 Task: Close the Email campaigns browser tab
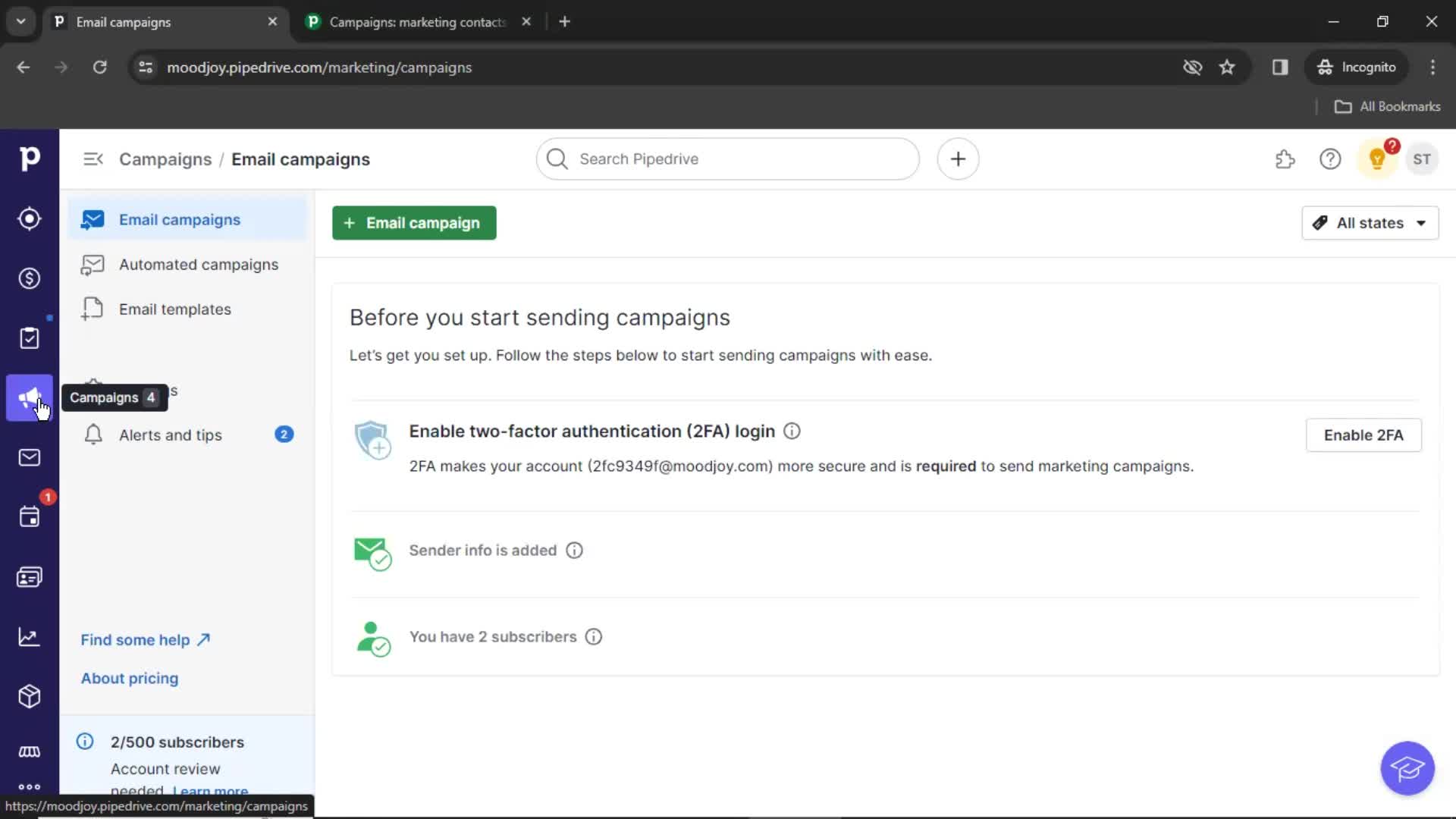272,22
